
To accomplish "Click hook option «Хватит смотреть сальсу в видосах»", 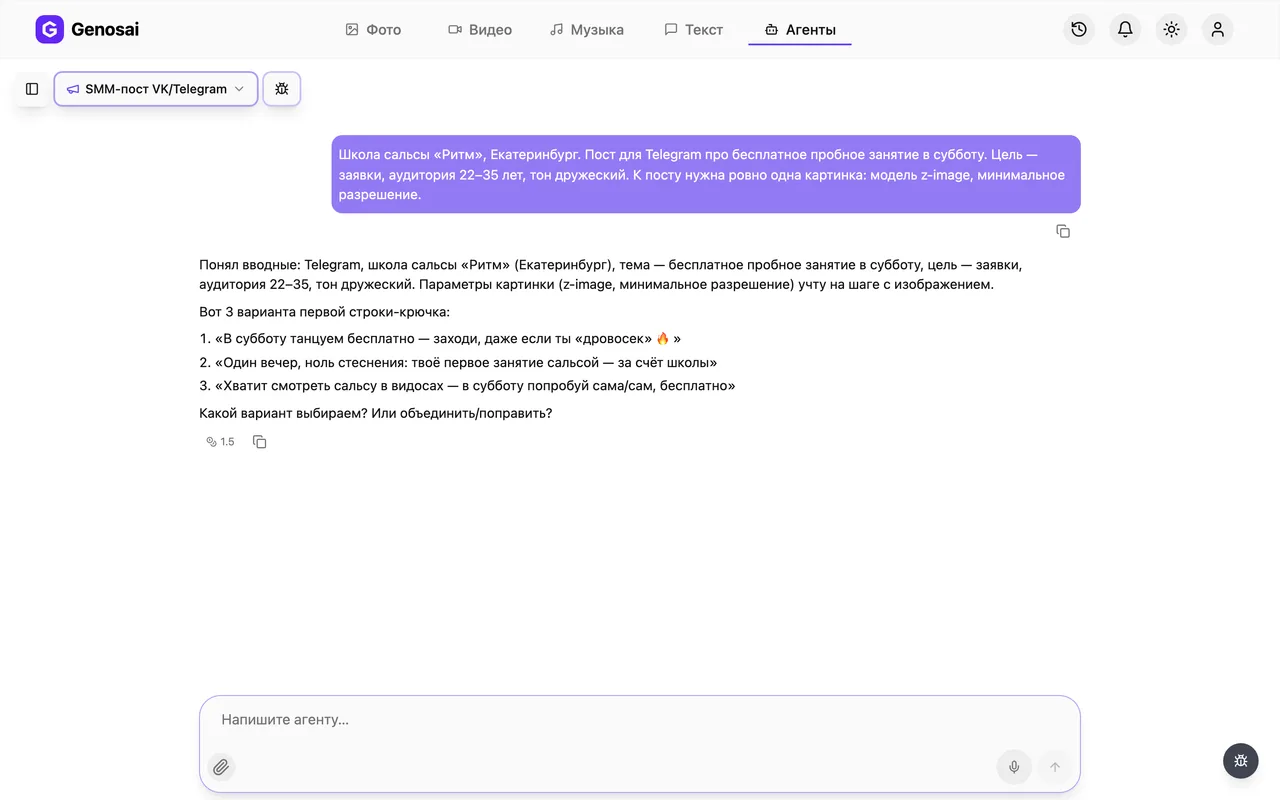I will (x=475, y=386).
